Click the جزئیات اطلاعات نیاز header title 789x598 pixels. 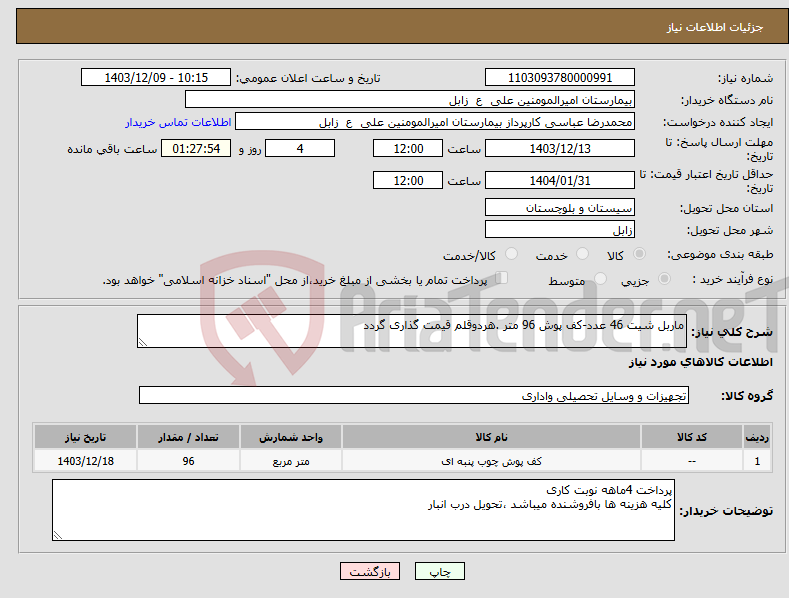pyautogui.click(x=715, y=27)
